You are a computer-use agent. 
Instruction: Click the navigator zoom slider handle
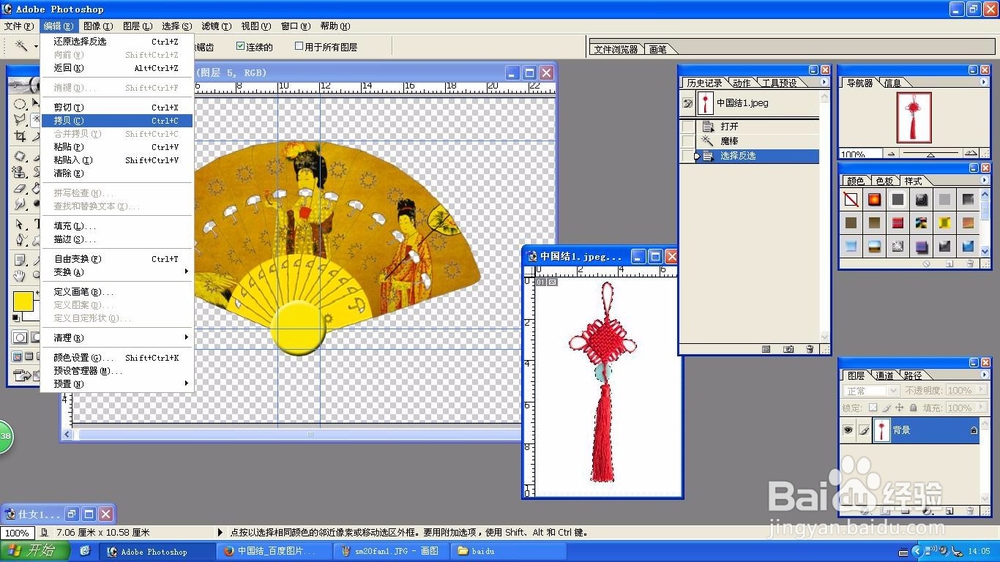(x=930, y=154)
